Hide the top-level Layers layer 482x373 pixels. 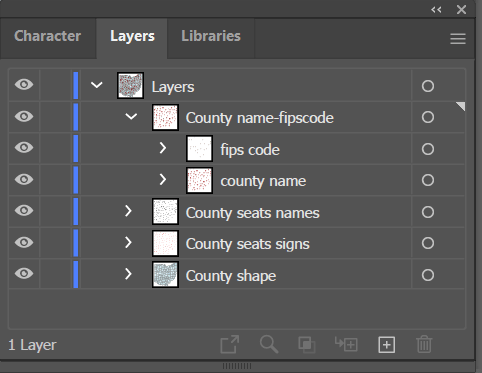(x=24, y=85)
